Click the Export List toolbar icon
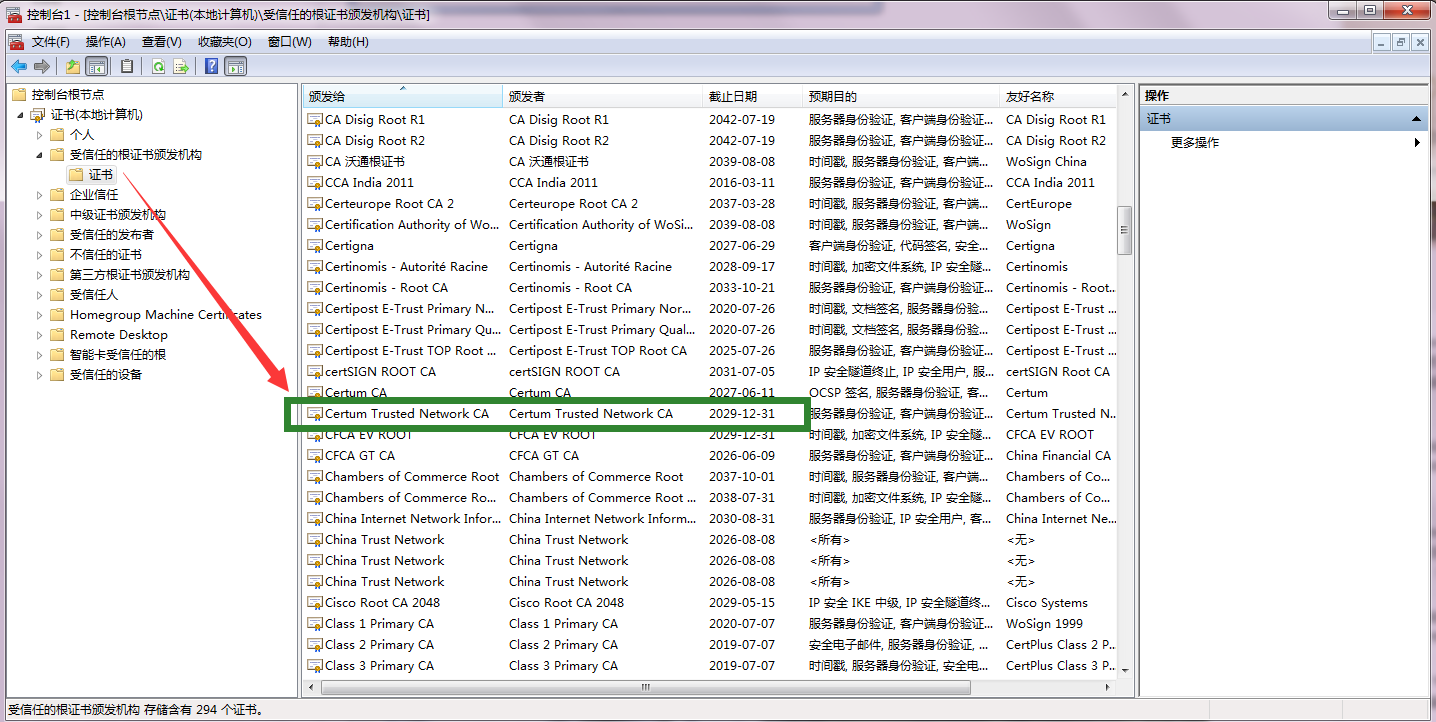The height and width of the screenshot is (722, 1436). (x=181, y=67)
